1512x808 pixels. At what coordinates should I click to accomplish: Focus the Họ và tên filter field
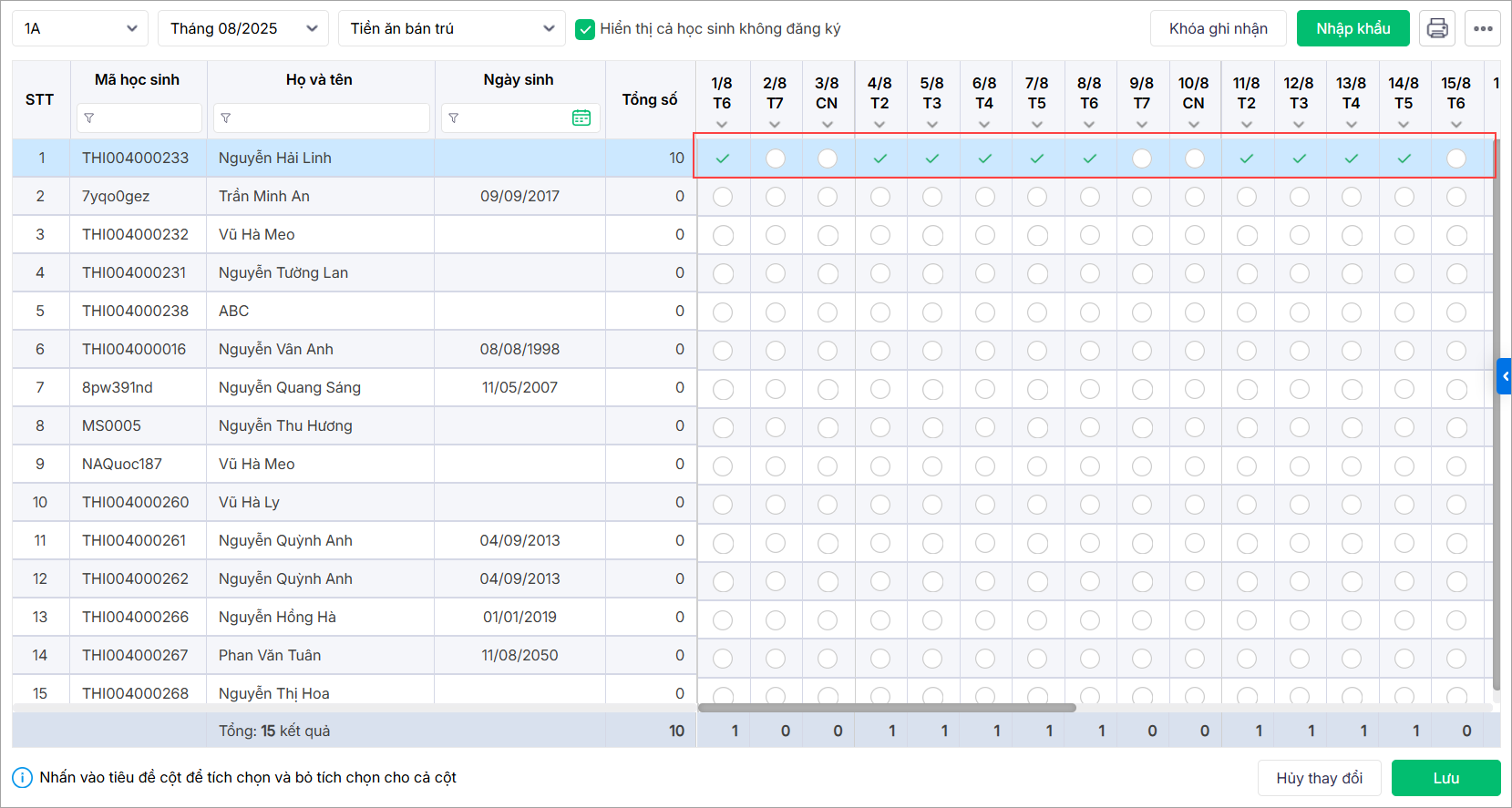(321, 118)
